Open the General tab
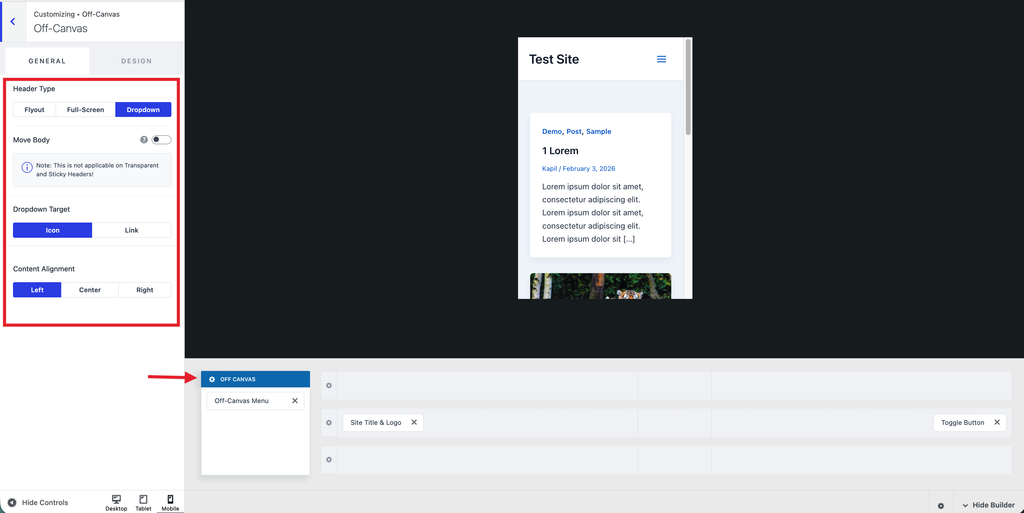The width and height of the screenshot is (1024, 513). 47,61
